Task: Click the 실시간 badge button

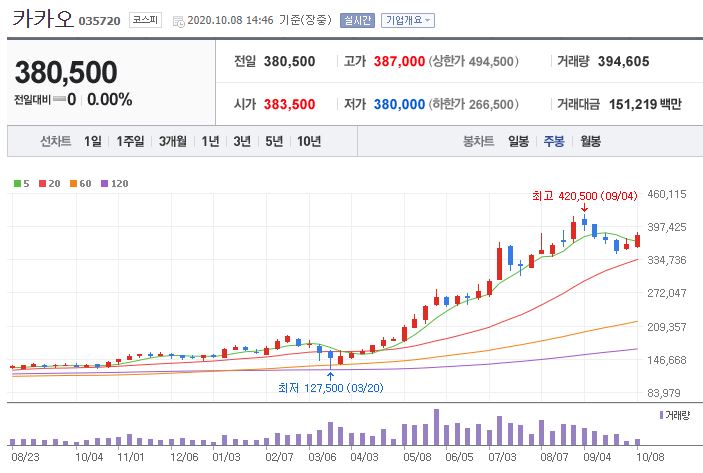Action: (x=357, y=20)
